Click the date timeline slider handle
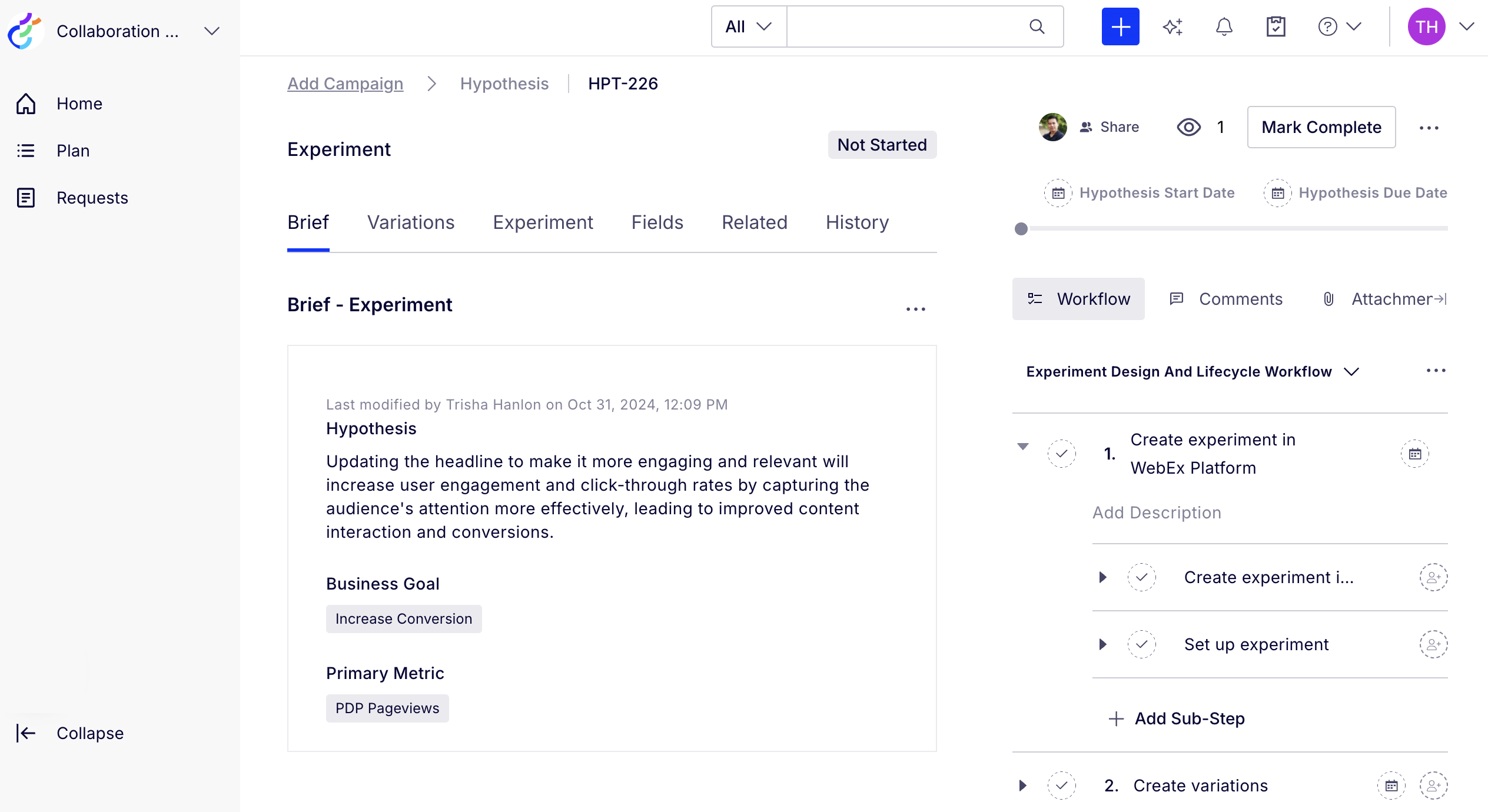The height and width of the screenshot is (812, 1488). coord(1021,229)
